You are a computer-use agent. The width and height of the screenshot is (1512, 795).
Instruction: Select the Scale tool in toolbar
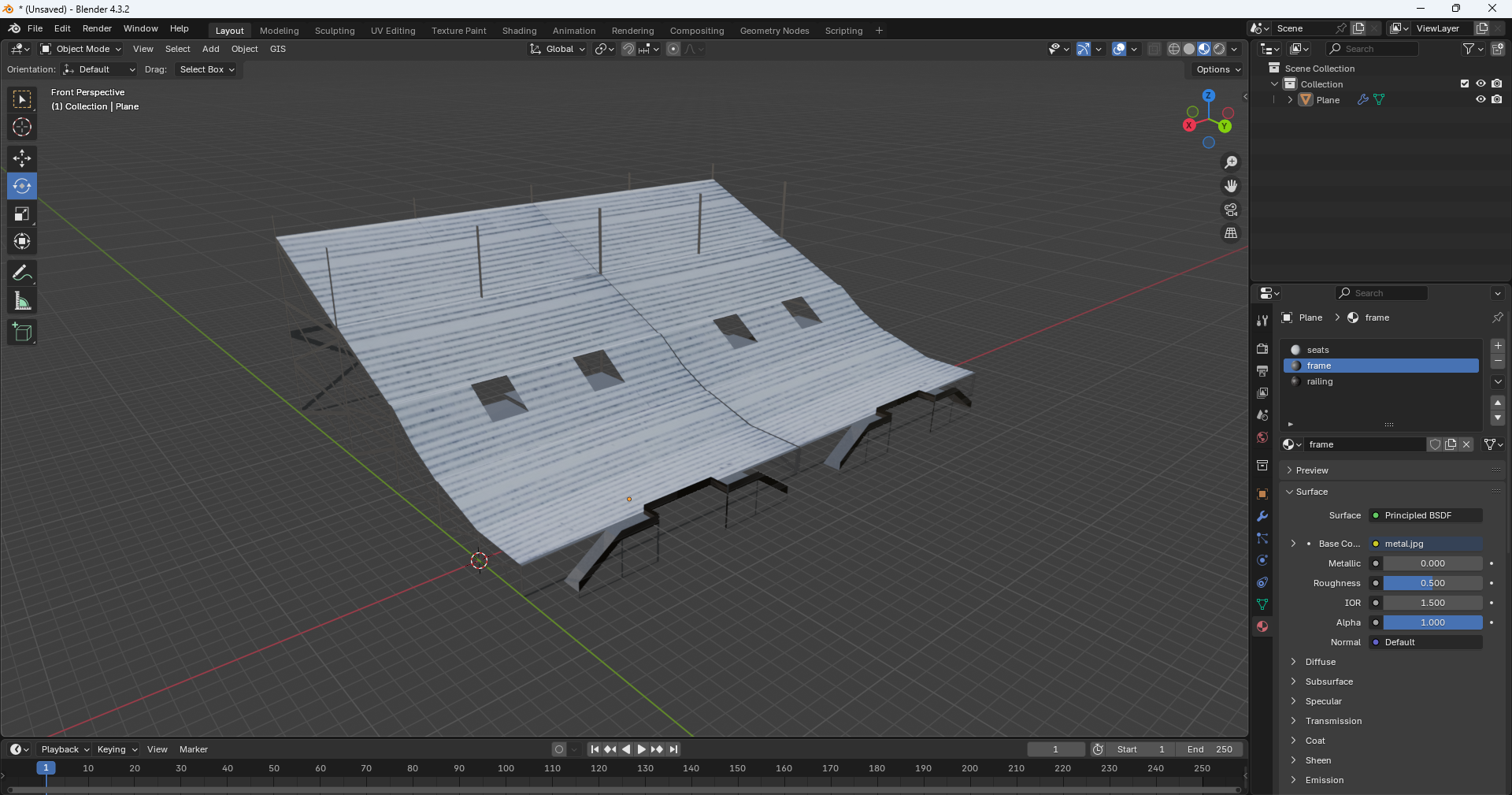pyautogui.click(x=22, y=214)
